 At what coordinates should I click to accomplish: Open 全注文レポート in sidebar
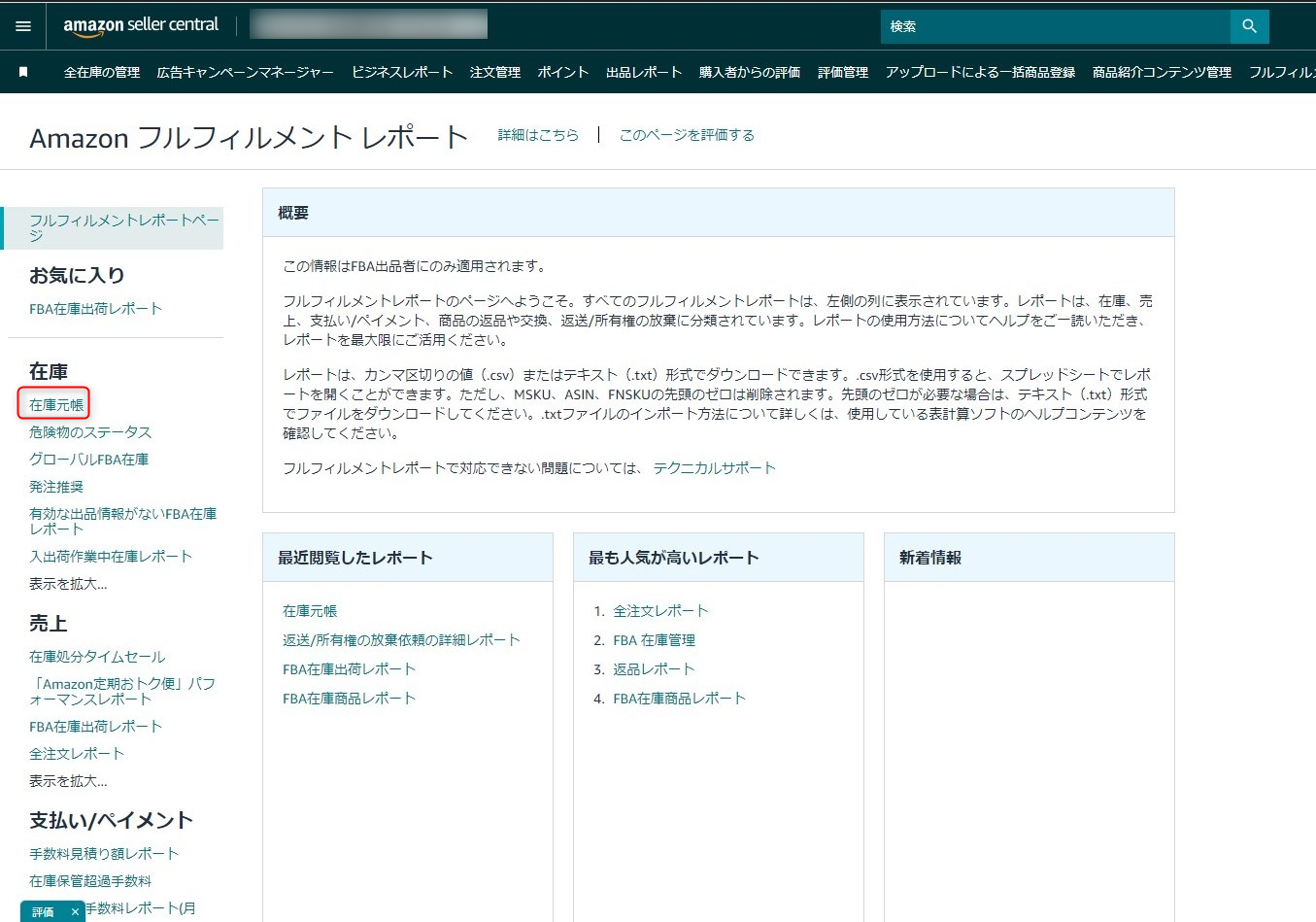click(x=77, y=754)
